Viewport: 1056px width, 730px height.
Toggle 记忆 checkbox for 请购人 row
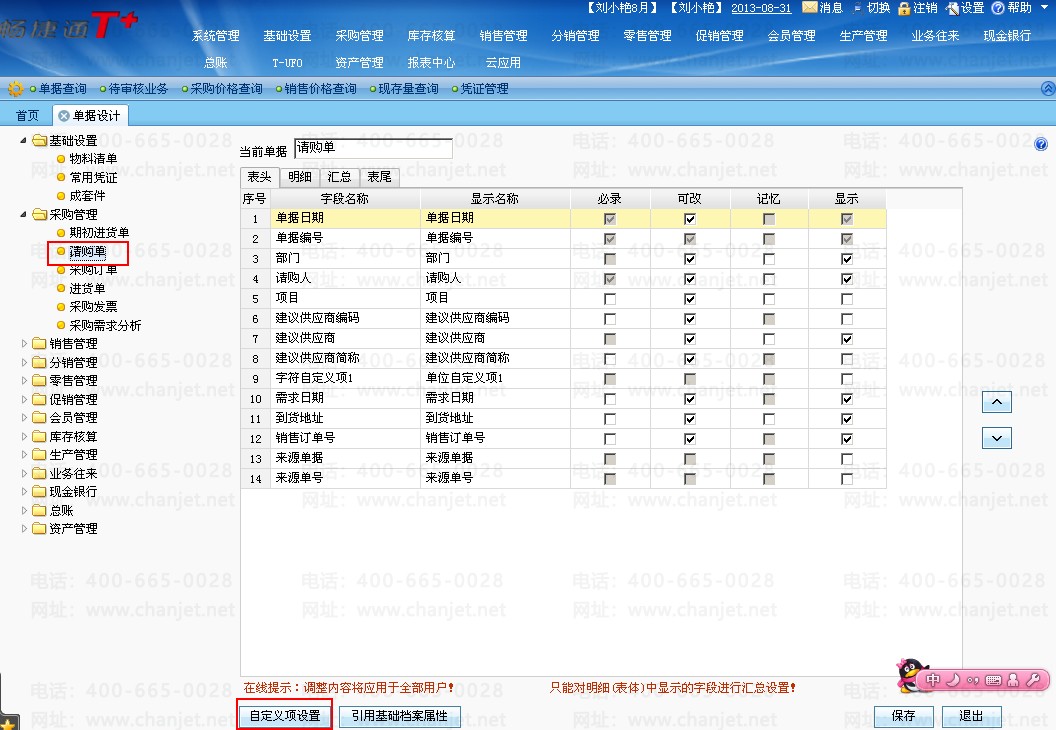[x=769, y=279]
